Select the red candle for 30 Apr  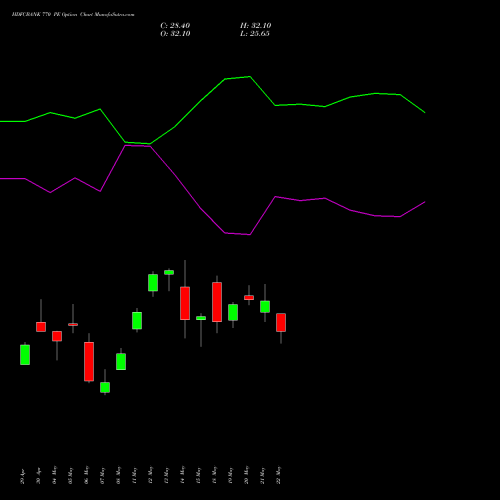point(41,327)
